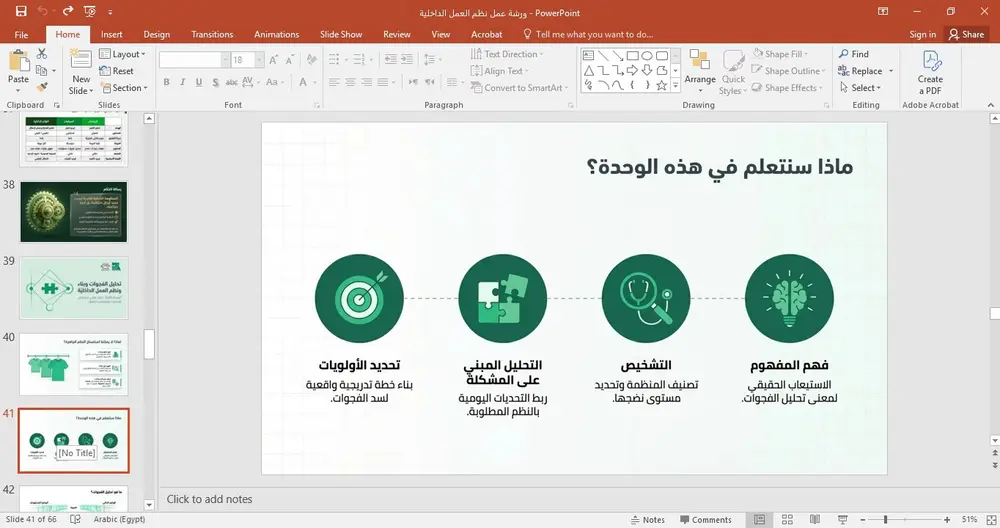Pick the right arrow shape in gallery
Image resolution: width=1000 pixels, height=528 pixels.
632,70
